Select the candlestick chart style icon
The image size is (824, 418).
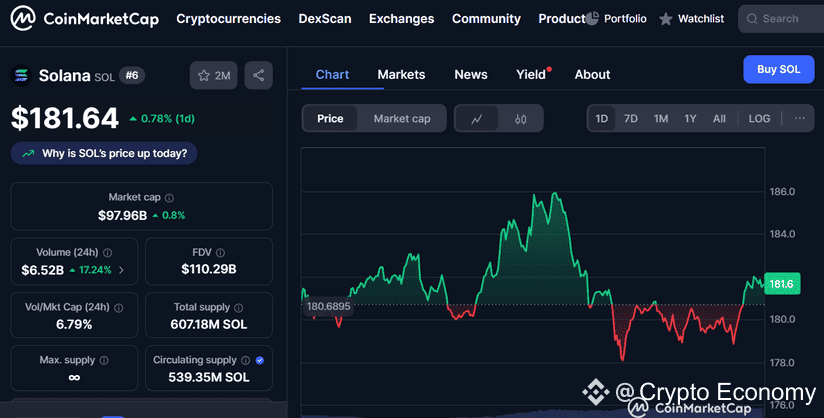[x=520, y=119]
